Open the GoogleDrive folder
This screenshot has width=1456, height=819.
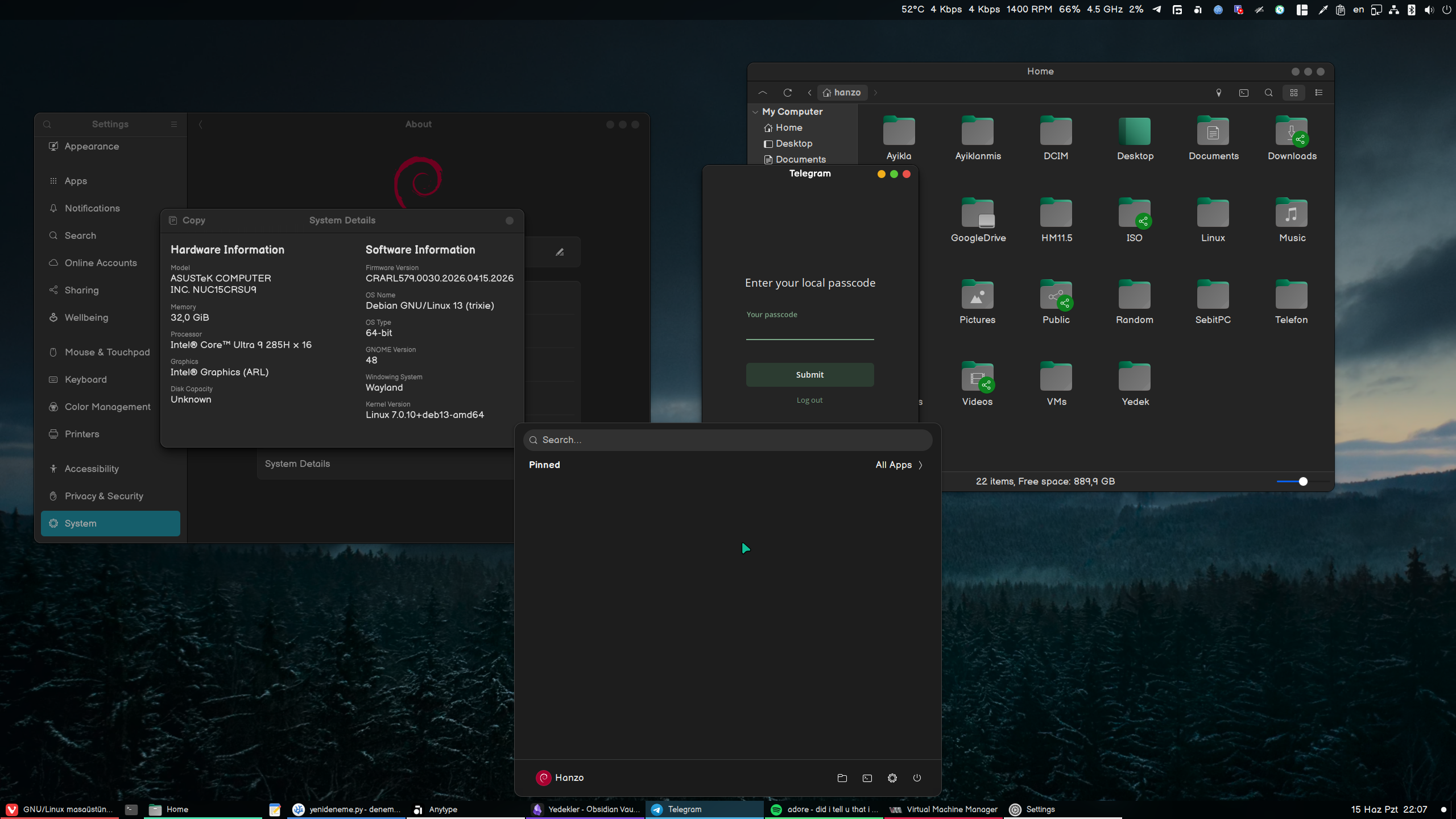978,221
